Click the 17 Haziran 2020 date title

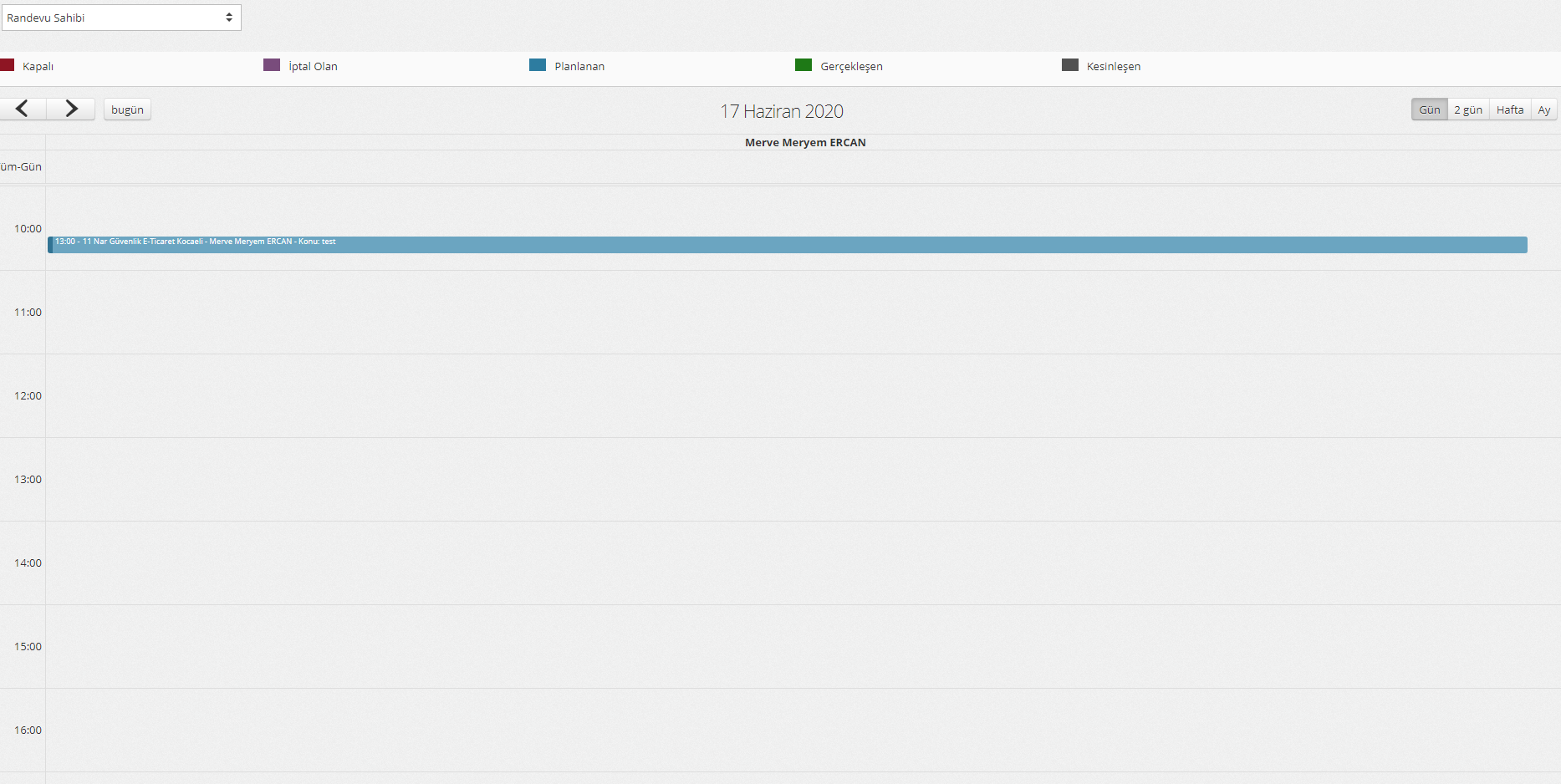[781, 111]
